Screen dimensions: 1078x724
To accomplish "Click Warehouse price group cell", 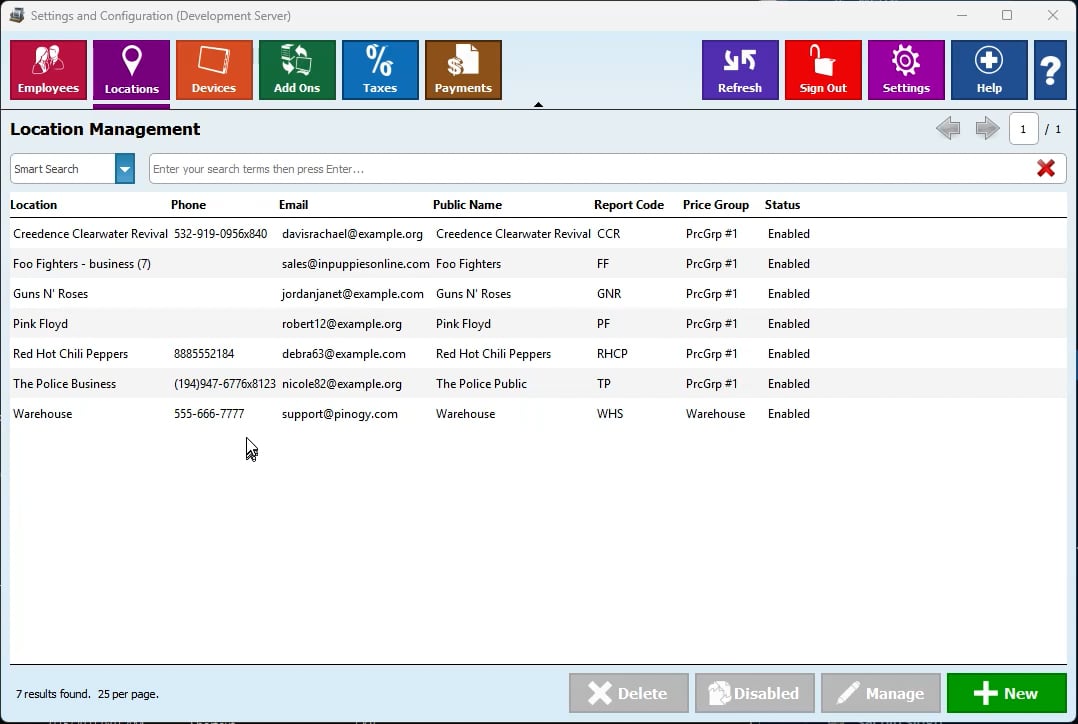I will coord(716,414).
